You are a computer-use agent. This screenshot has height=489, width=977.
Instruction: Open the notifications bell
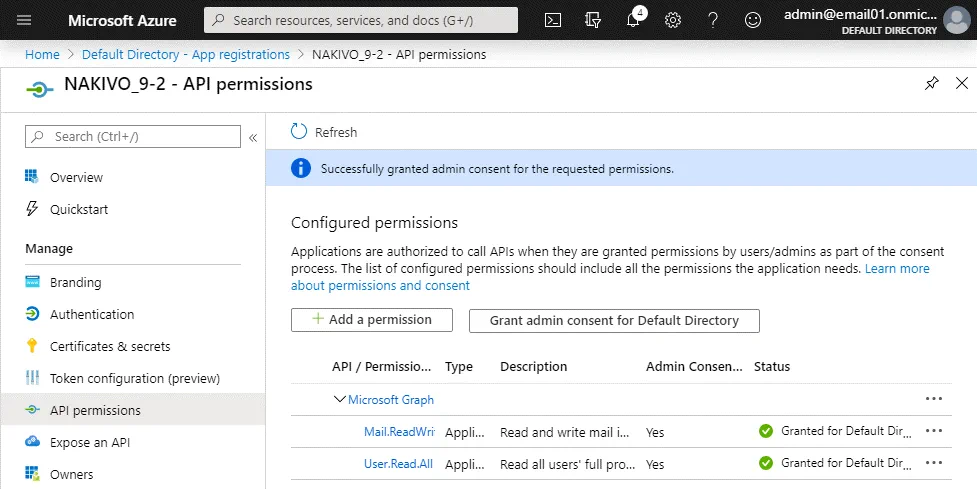pyautogui.click(x=633, y=20)
